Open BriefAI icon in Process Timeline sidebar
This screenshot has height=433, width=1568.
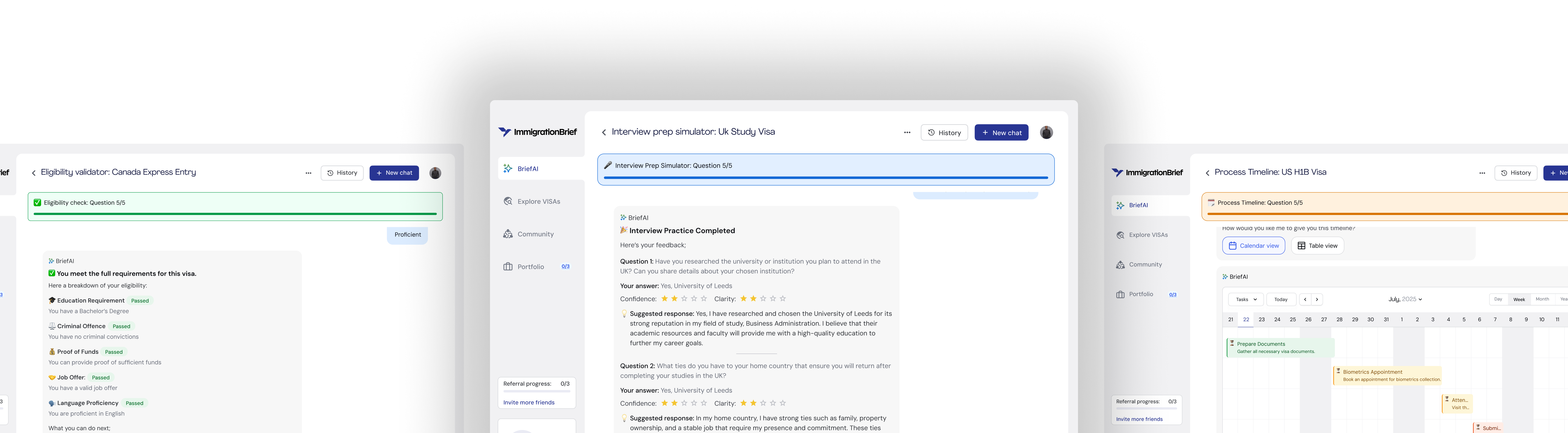point(1120,205)
